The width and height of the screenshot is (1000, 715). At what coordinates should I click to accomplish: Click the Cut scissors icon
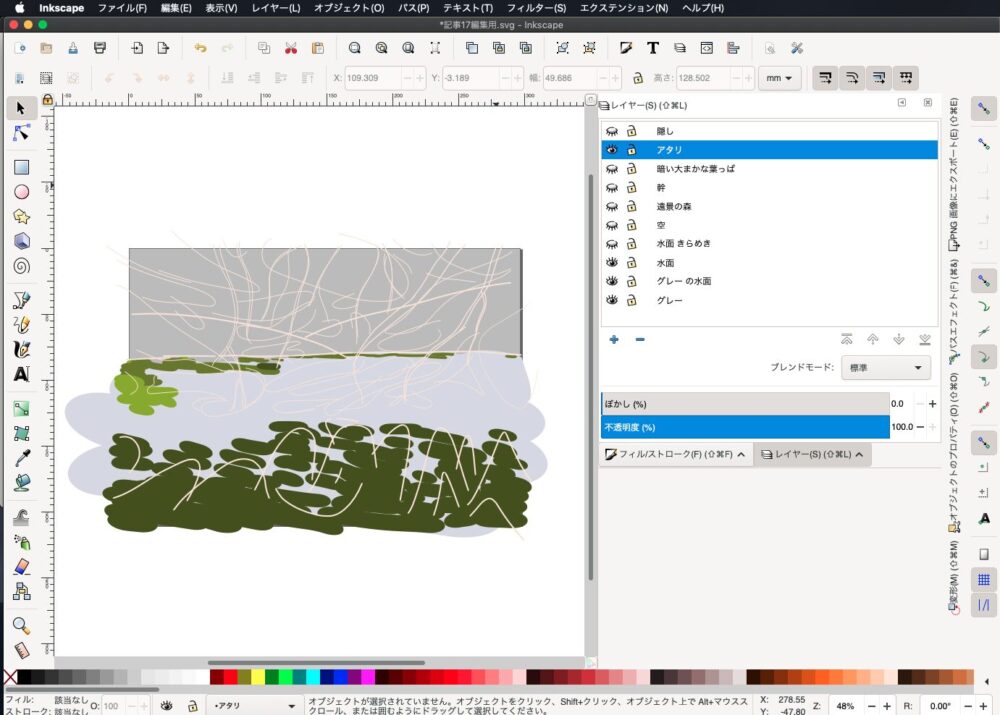(291, 48)
